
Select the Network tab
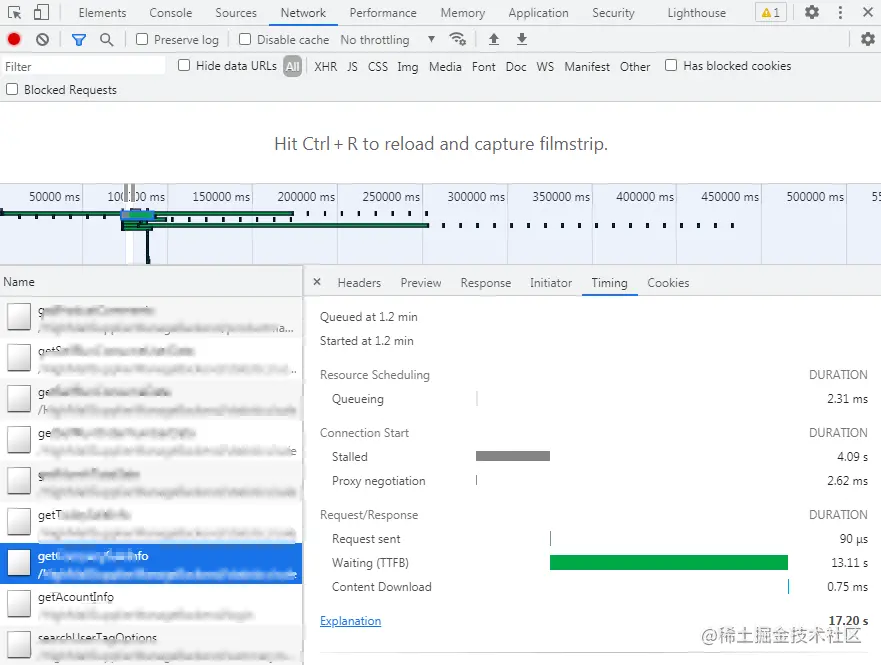tap(303, 12)
